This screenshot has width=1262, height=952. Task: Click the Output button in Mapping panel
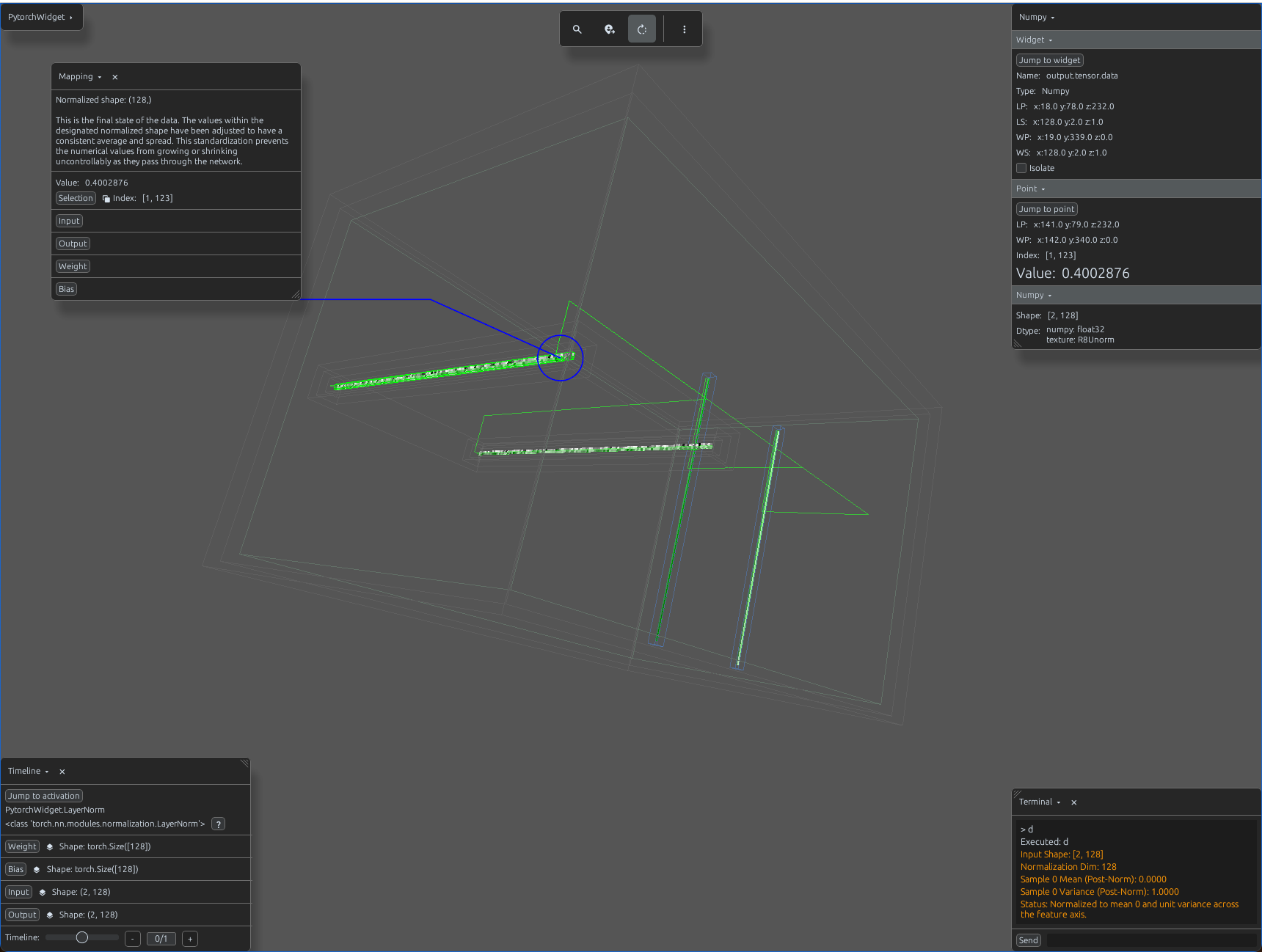coord(73,244)
